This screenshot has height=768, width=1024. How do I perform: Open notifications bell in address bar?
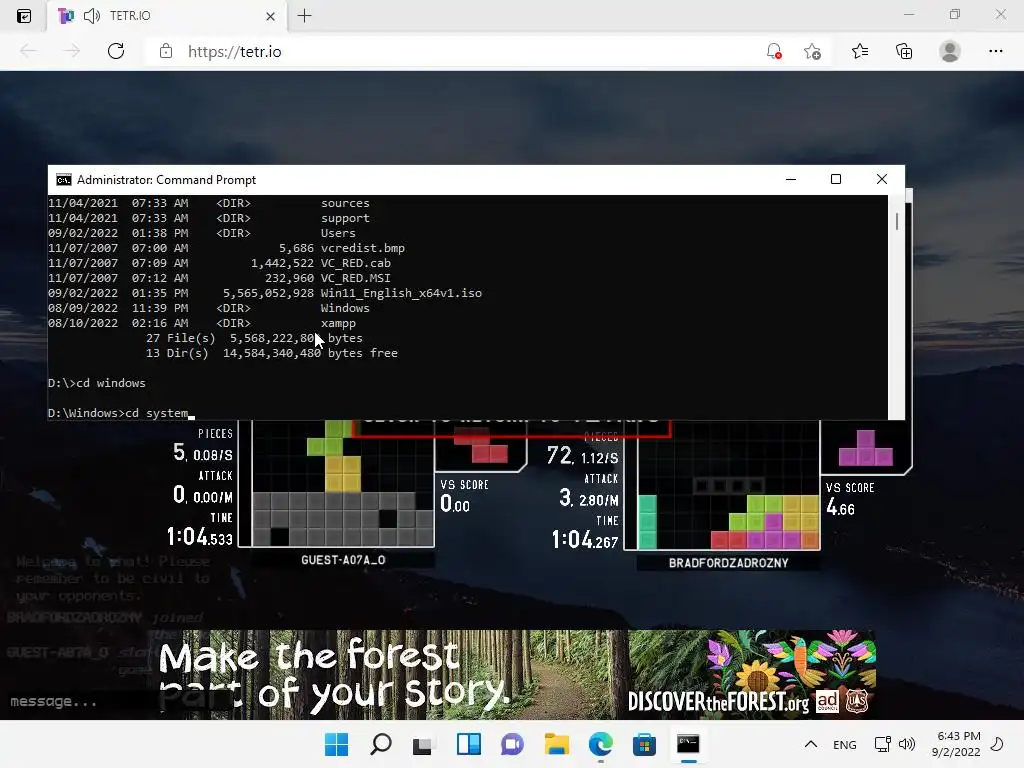point(774,51)
